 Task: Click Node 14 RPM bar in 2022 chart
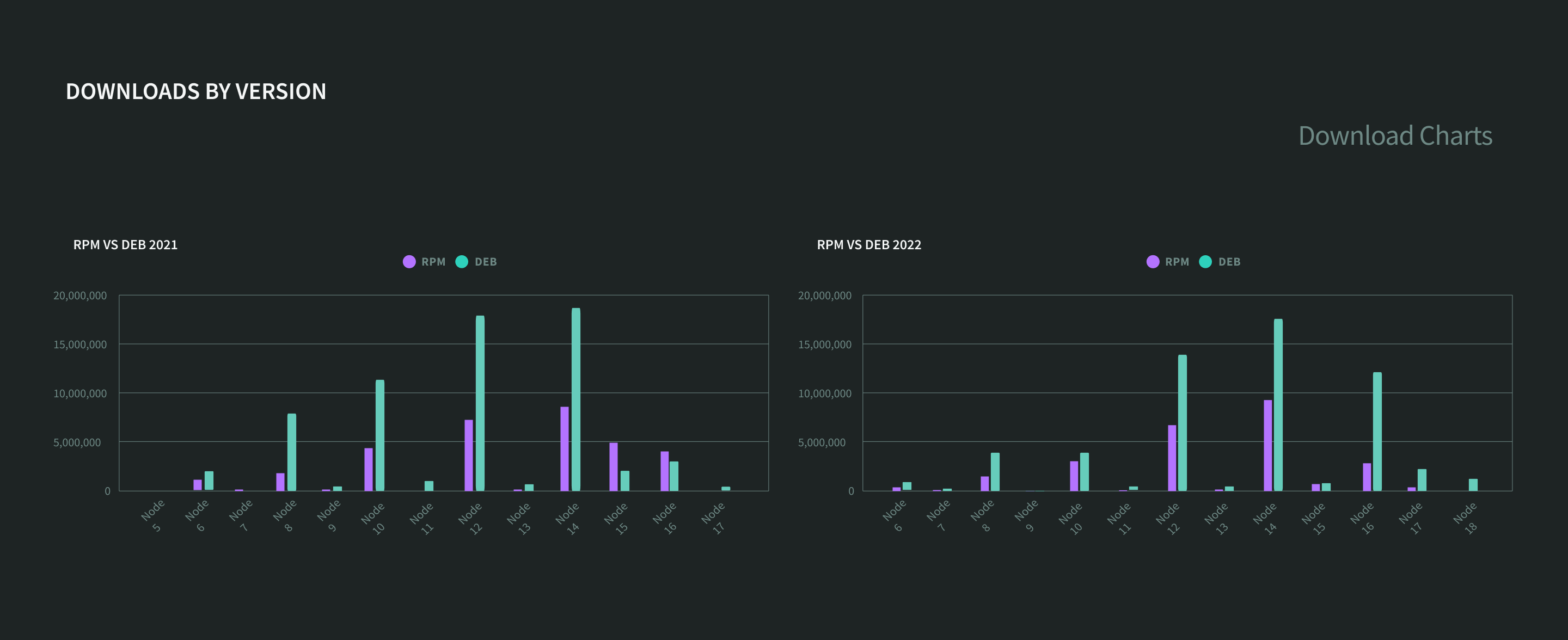[1267, 445]
